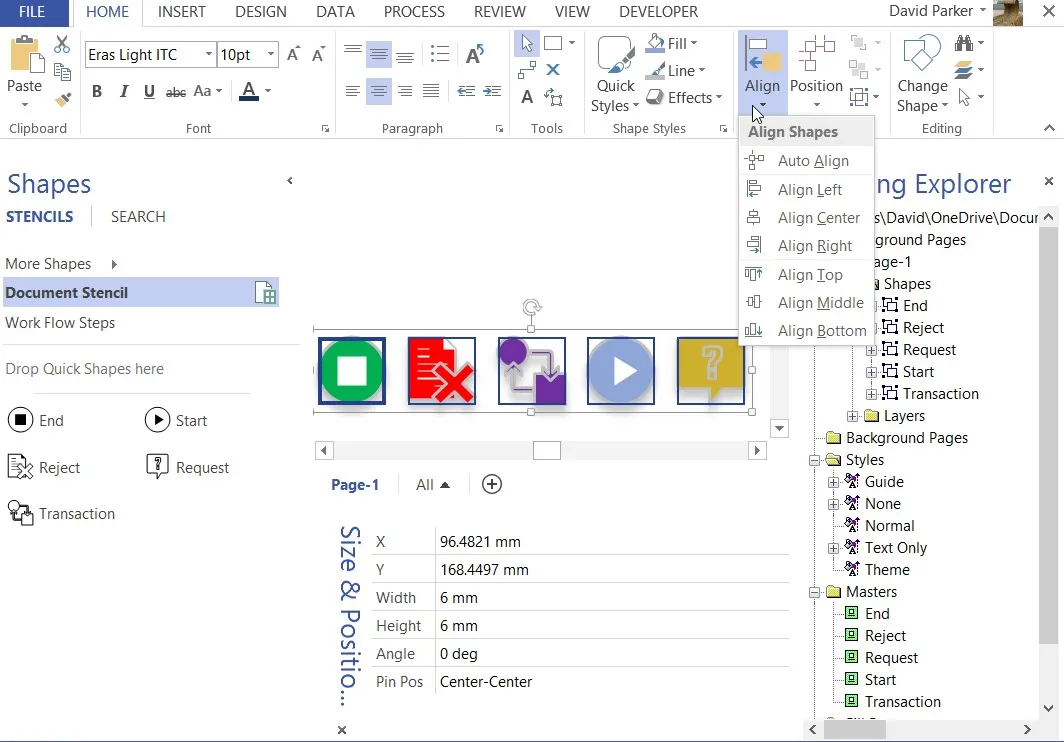Open More Shapes menu
The width and height of the screenshot is (1064, 742).
61,264
